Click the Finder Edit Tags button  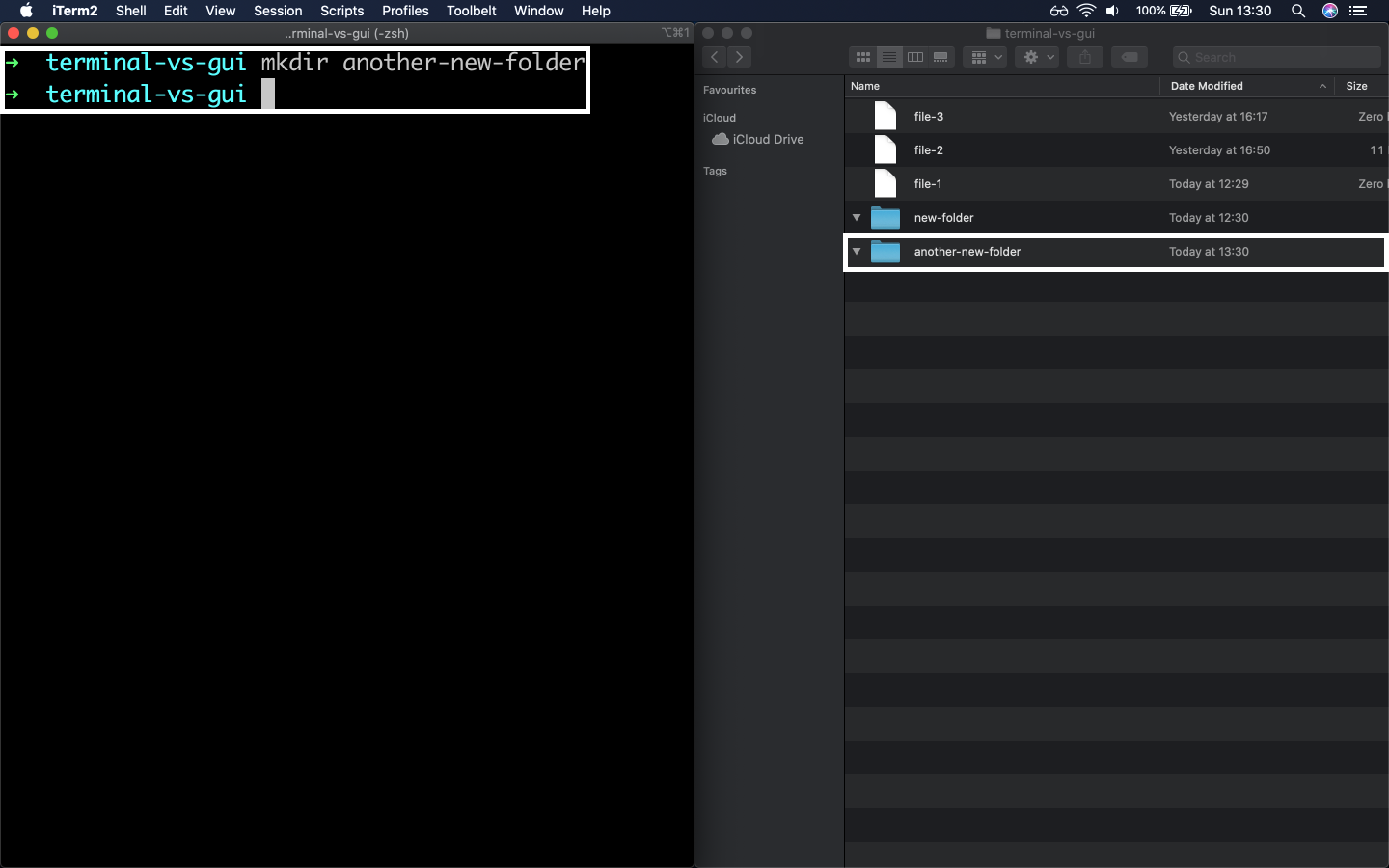(1129, 57)
